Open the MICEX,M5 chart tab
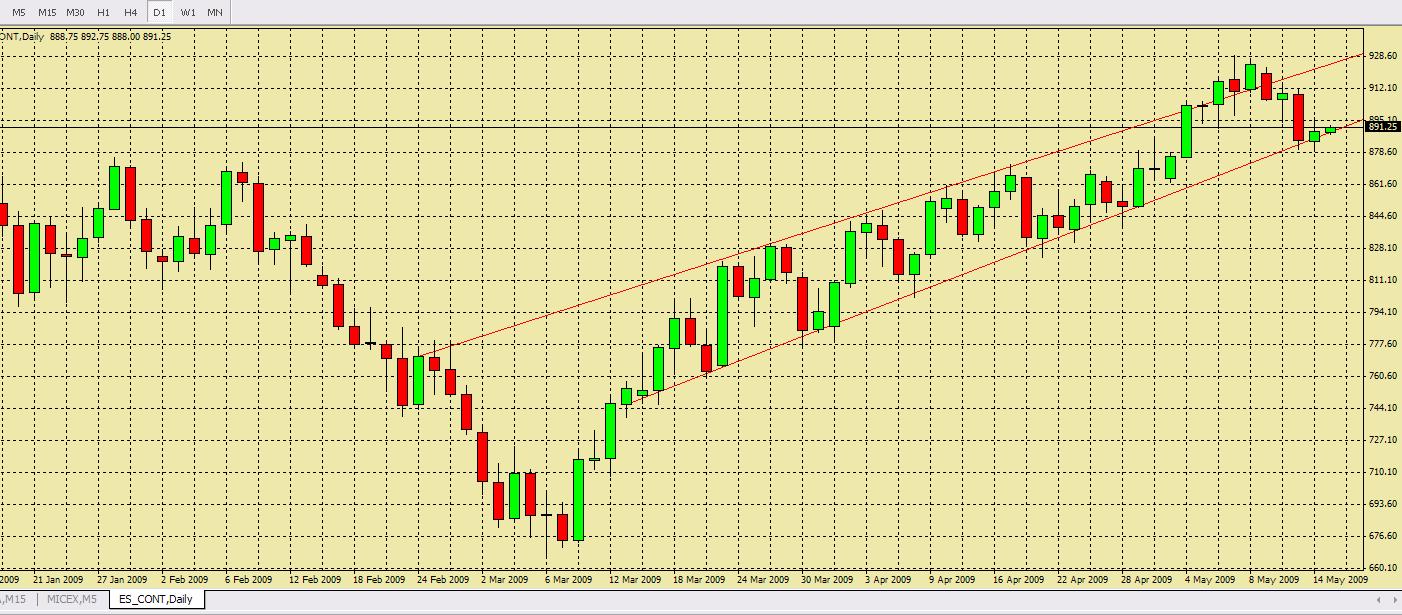This screenshot has width=1402, height=615. [74, 599]
